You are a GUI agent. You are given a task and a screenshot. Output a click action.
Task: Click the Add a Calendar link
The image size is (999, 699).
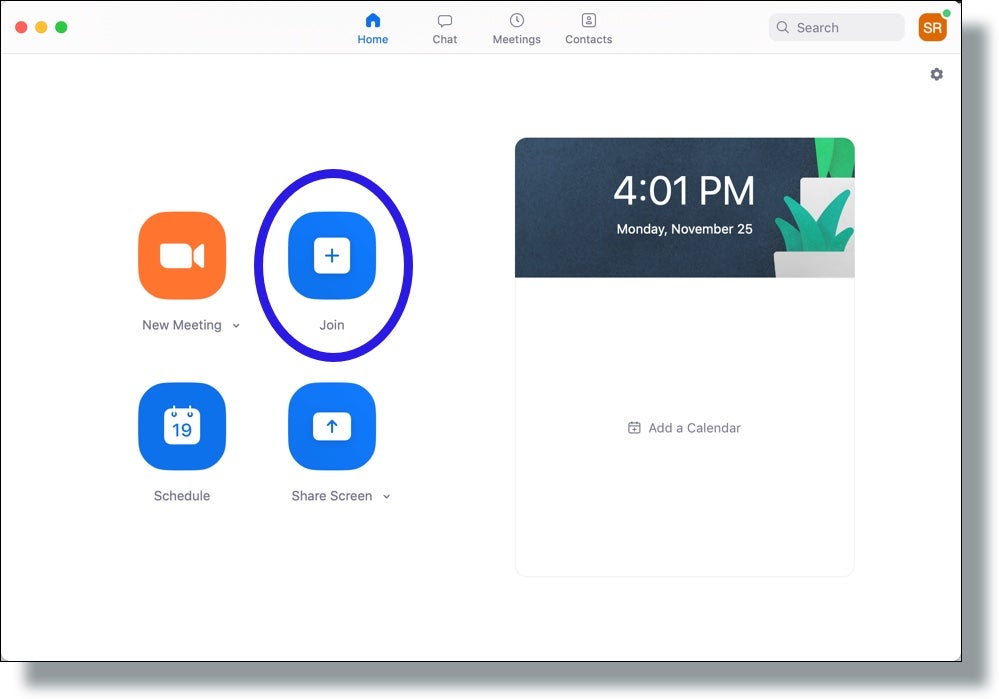[x=694, y=428]
